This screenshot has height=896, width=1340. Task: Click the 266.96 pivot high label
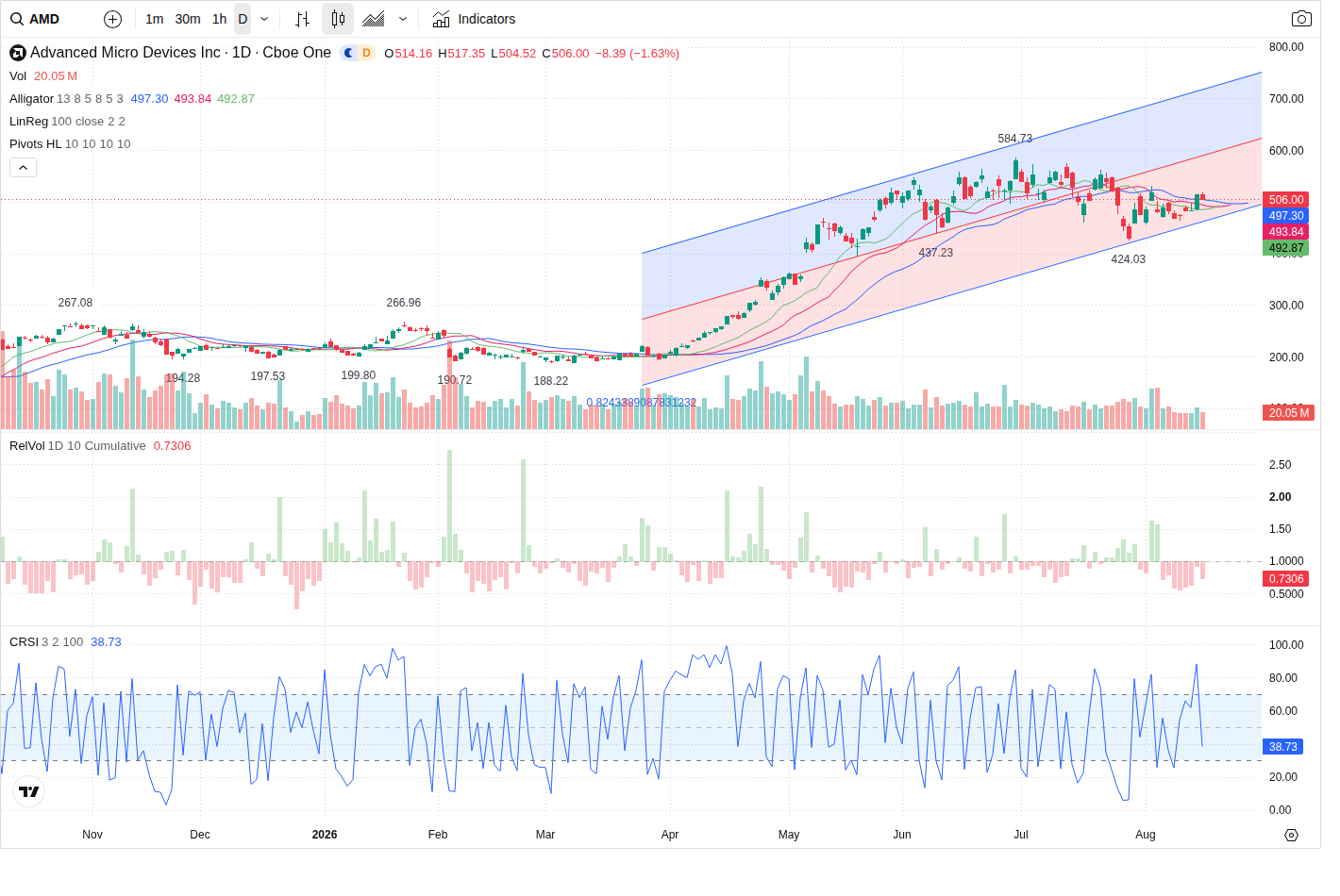point(404,303)
